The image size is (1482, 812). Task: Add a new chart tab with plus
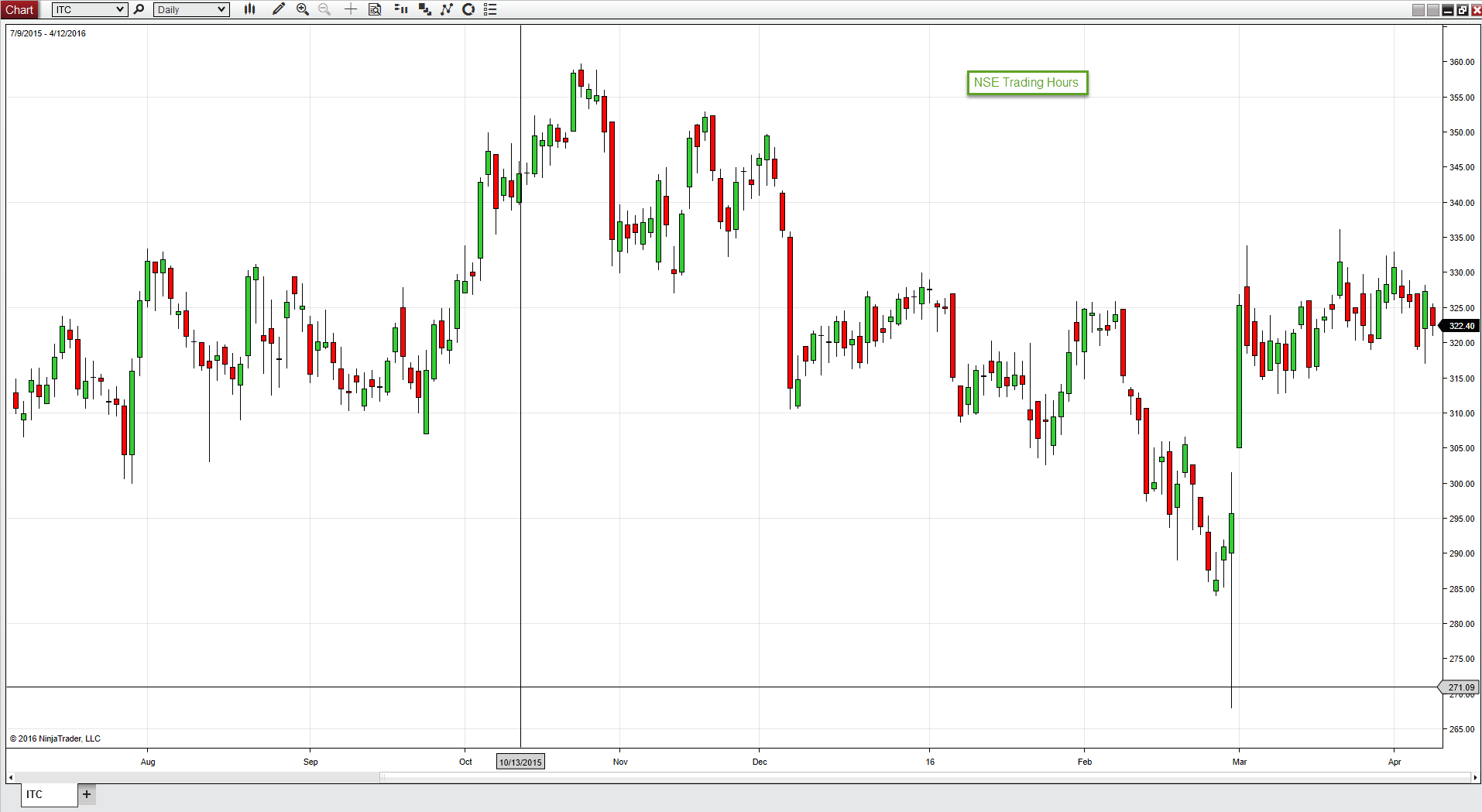(x=87, y=794)
